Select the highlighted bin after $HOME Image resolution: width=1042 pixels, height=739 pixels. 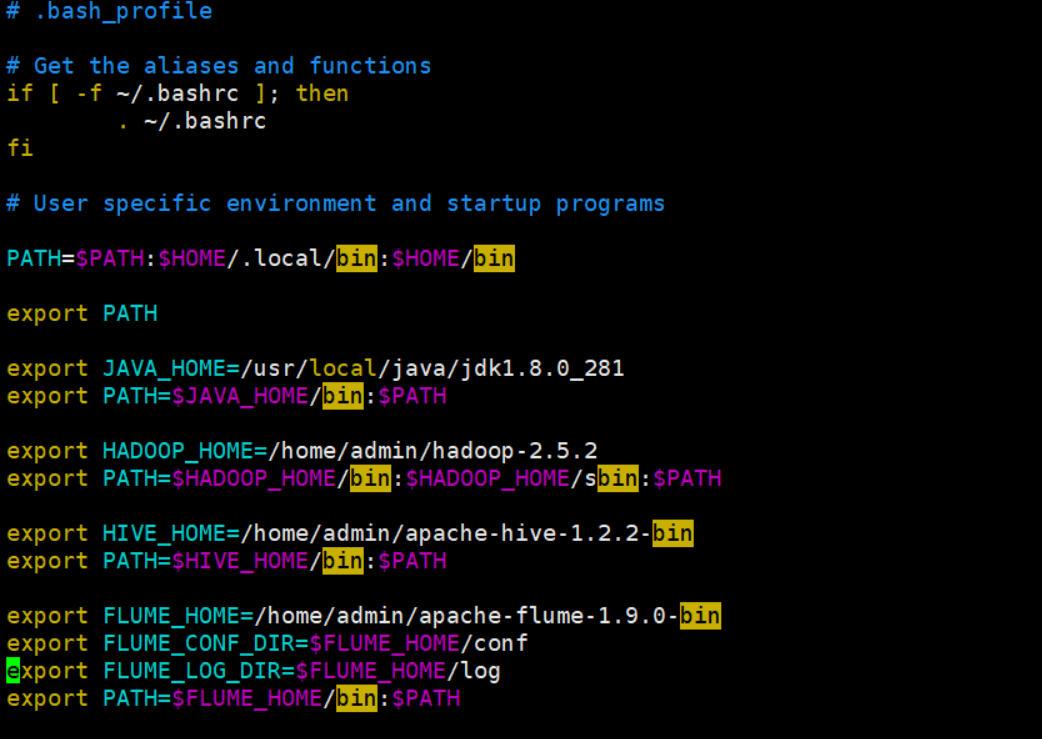tap(493, 258)
